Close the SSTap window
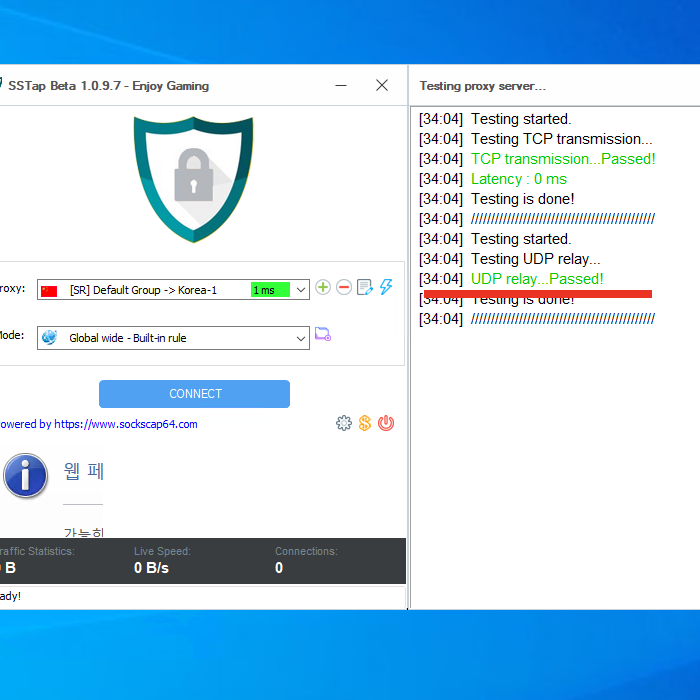 pos(382,85)
